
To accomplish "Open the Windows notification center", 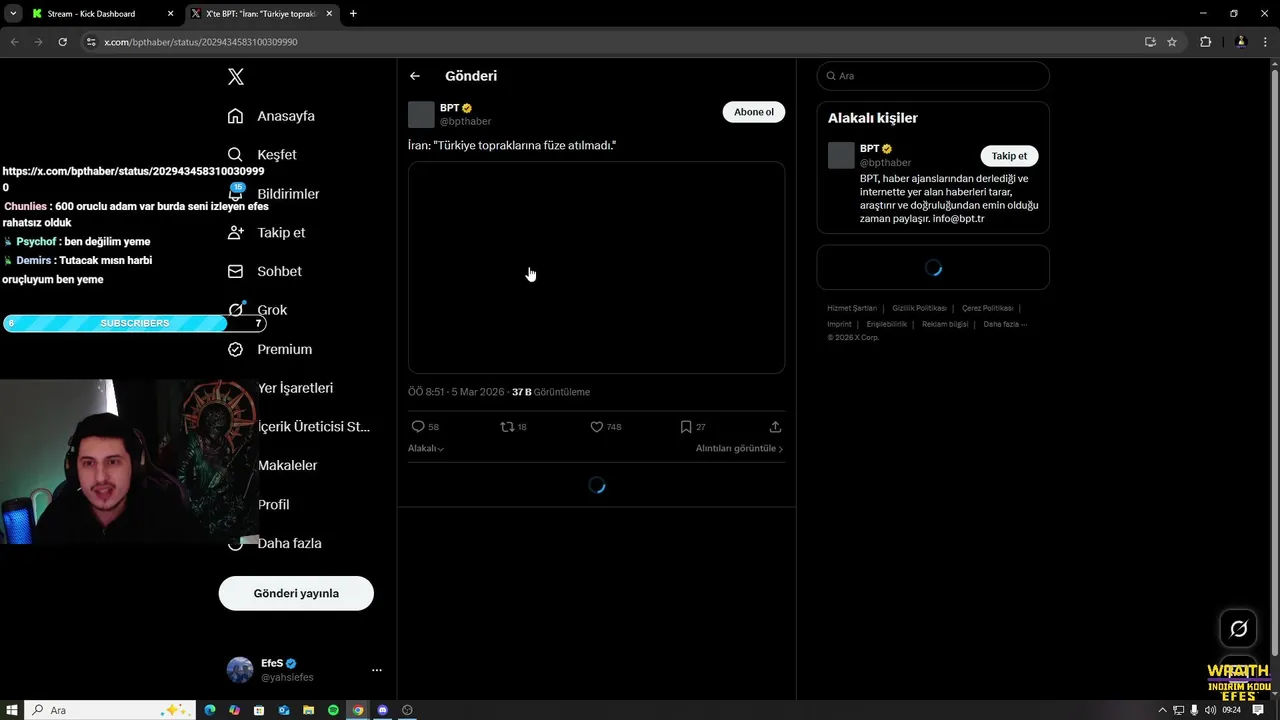I will [x=1258, y=710].
